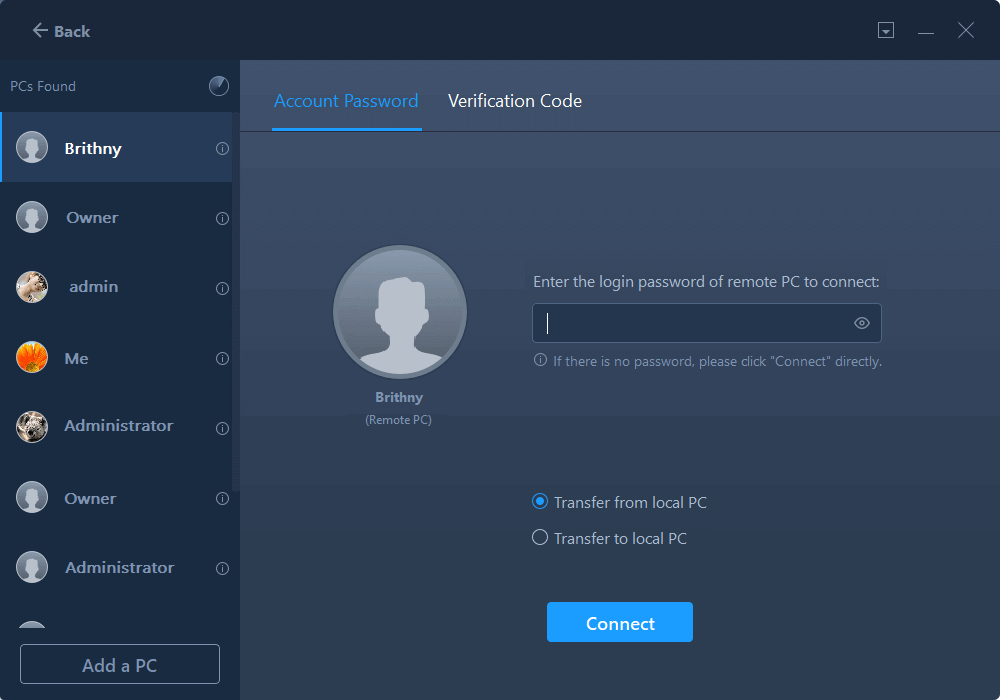Click the info icon next to Me
The image size is (1000, 700).
222,358
